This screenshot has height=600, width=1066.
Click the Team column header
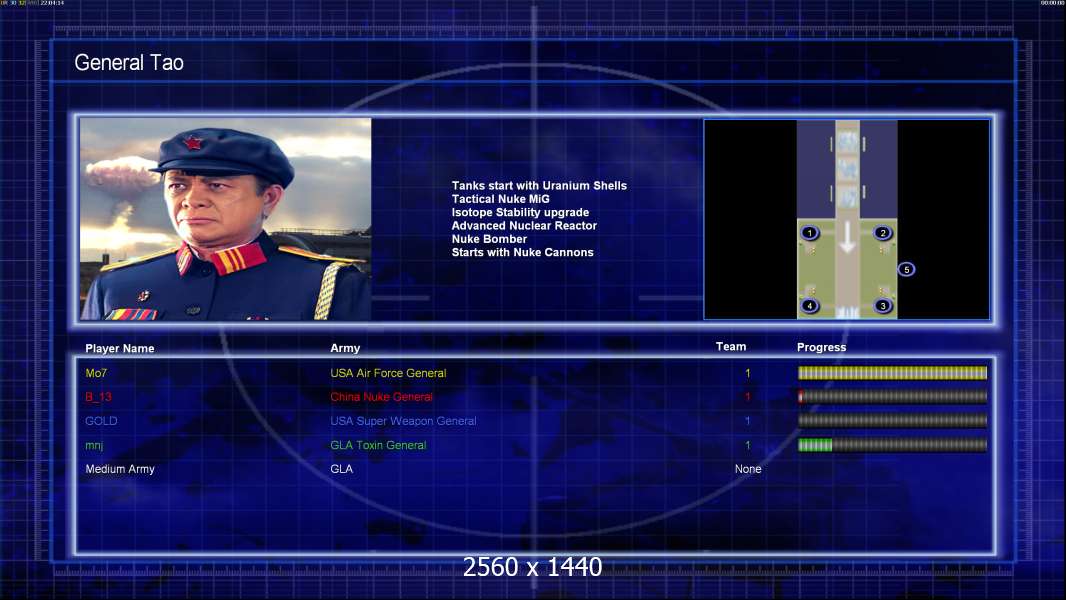(x=731, y=347)
